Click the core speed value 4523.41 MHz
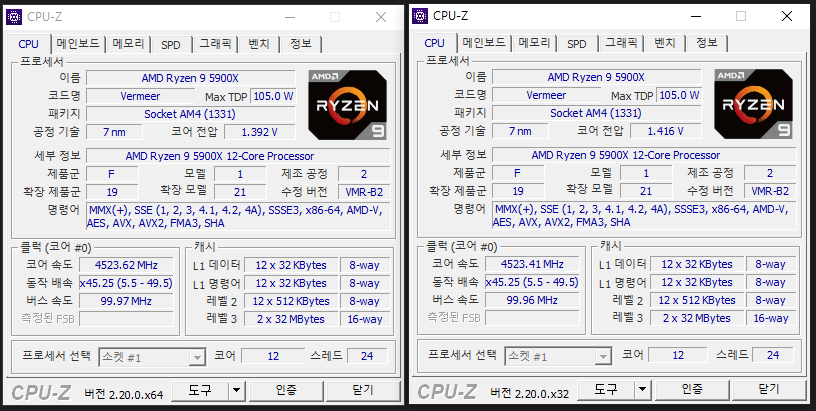Viewport: 816px width, 411px height. (x=532, y=264)
